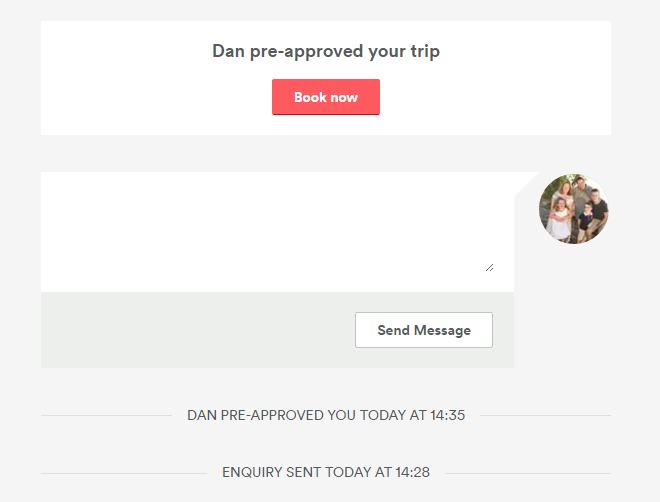Select the "ENQUIRY SENT TODAY" status line
The height and width of the screenshot is (502, 660).
tap(326, 472)
